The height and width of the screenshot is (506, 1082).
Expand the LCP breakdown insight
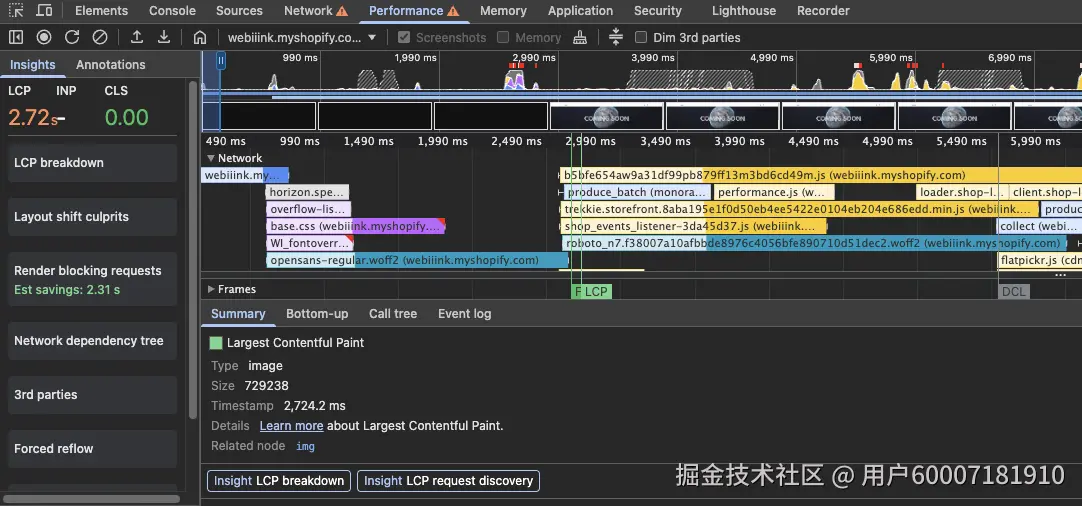pos(92,163)
